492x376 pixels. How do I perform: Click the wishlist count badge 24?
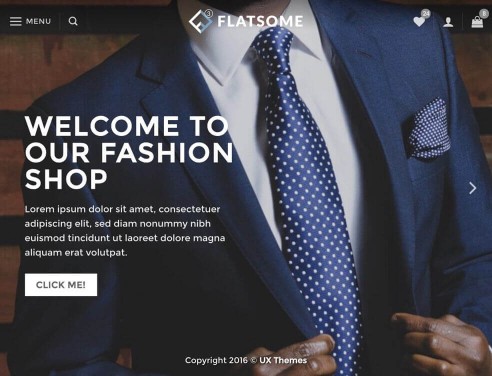(426, 14)
